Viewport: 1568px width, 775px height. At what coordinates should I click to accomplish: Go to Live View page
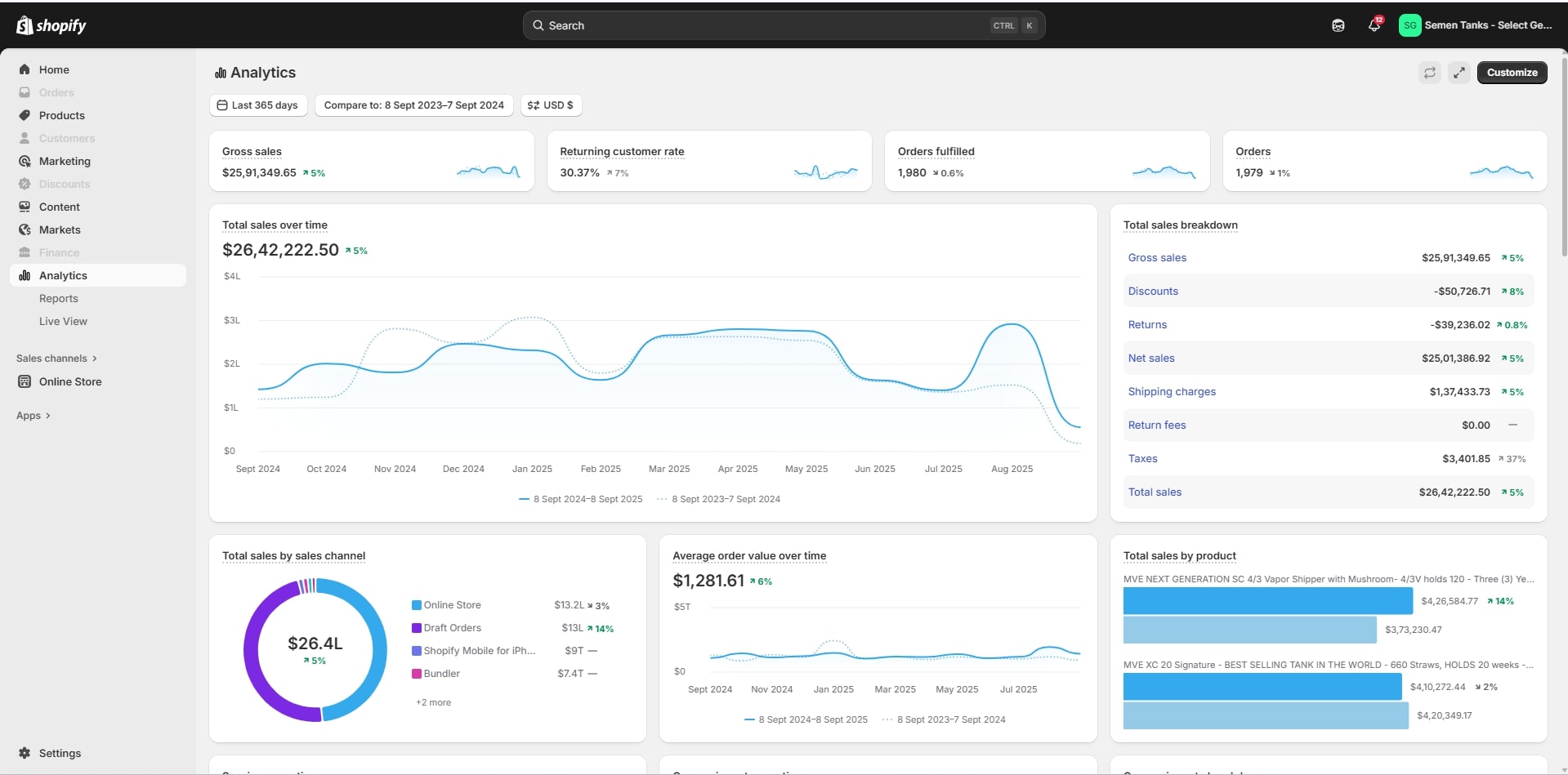pyautogui.click(x=63, y=322)
